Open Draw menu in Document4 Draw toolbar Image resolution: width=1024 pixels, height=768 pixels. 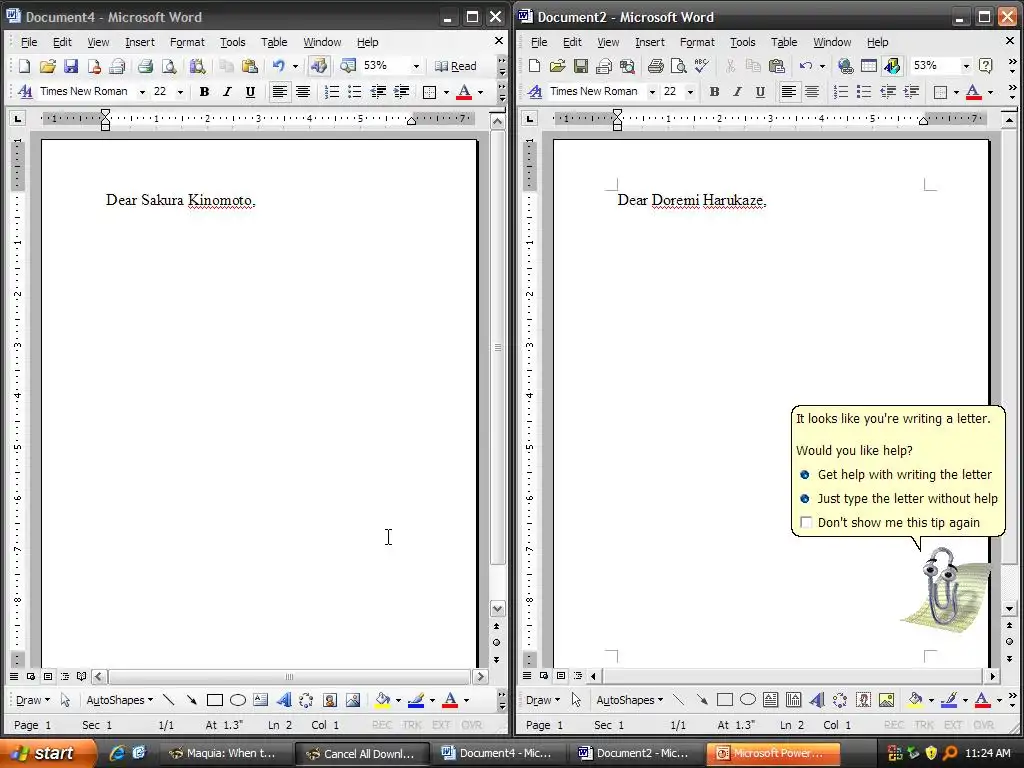pos(32,700)
